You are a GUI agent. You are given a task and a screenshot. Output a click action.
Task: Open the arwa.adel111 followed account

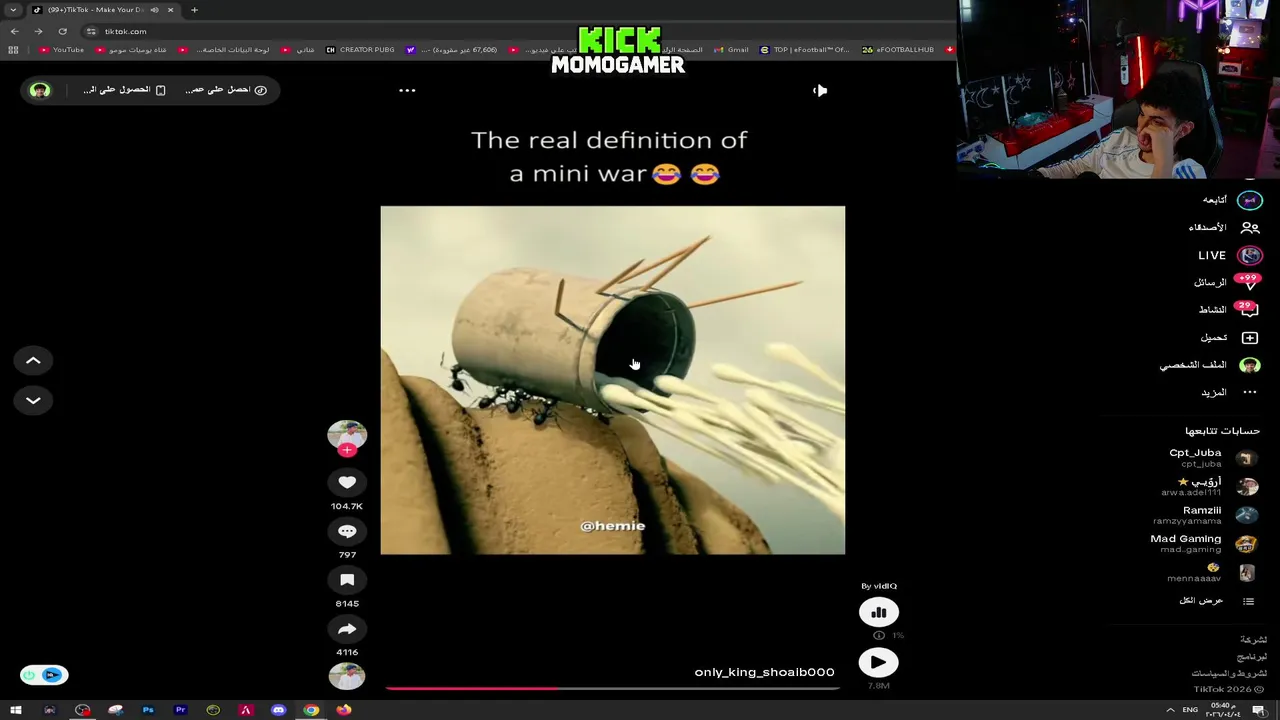[1208, 486]
